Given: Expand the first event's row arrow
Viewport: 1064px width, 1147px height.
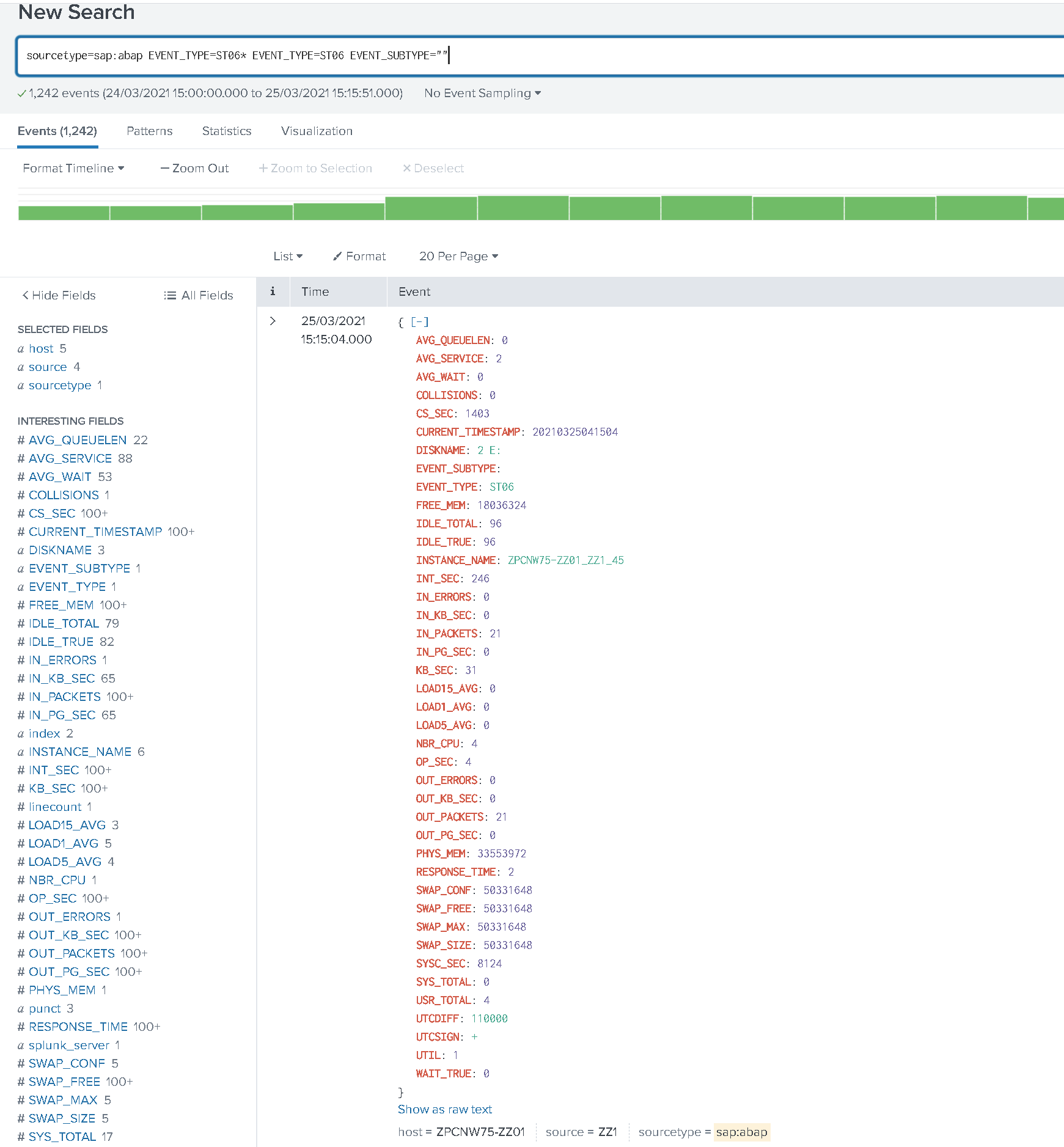Looking at the screenshot, I should click(x=273, y=320).
